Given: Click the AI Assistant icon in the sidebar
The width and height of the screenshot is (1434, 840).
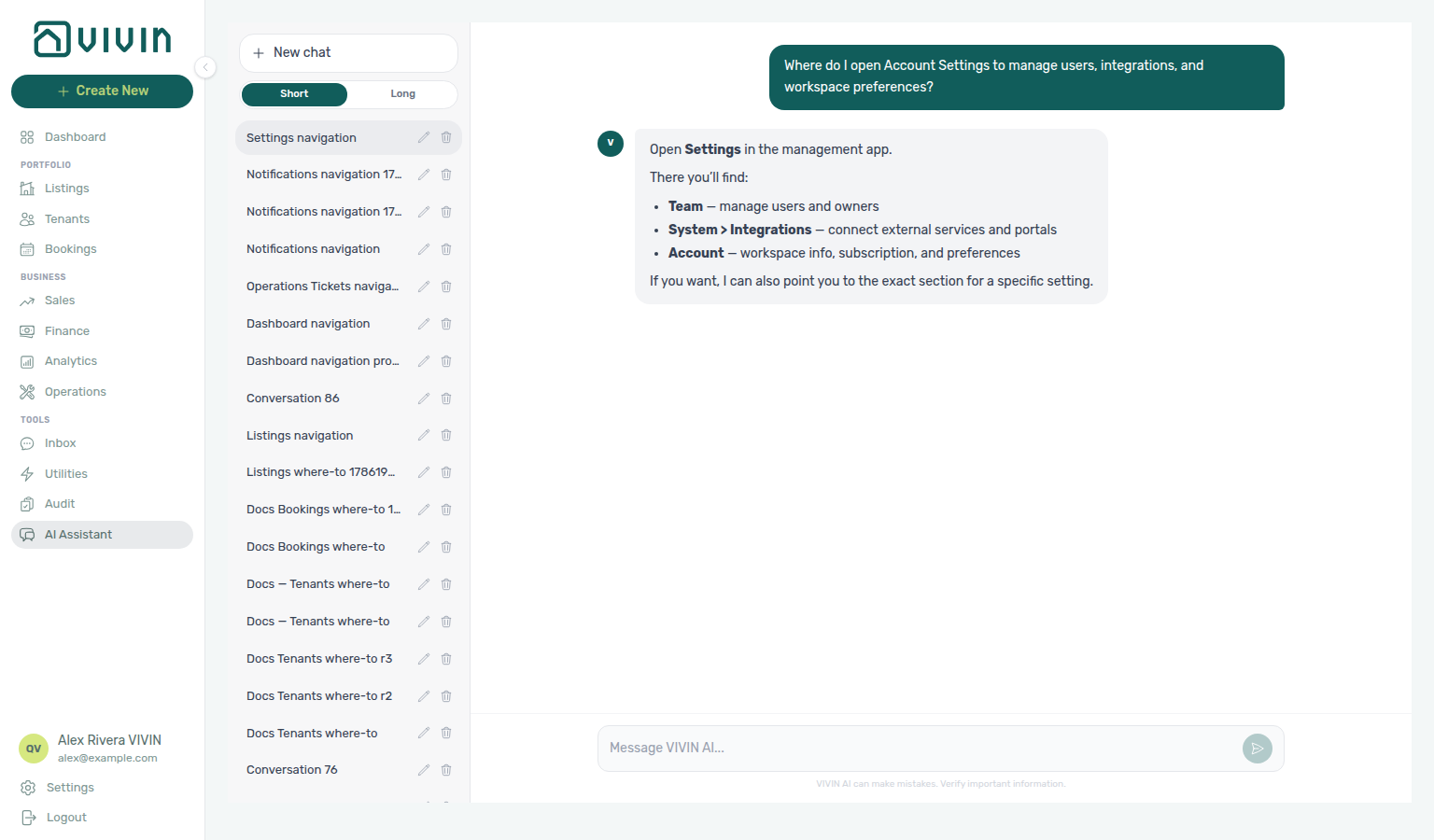Looking at the screenshot, I should pos(27,535).
